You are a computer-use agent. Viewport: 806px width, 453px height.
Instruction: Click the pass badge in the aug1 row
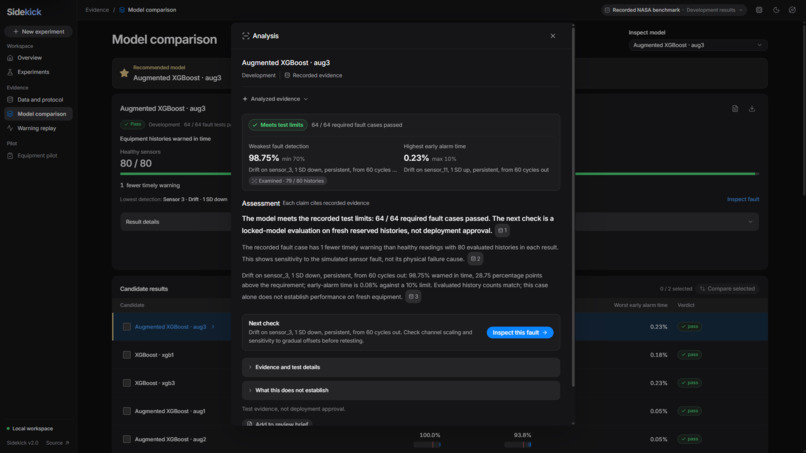[689, 411]
